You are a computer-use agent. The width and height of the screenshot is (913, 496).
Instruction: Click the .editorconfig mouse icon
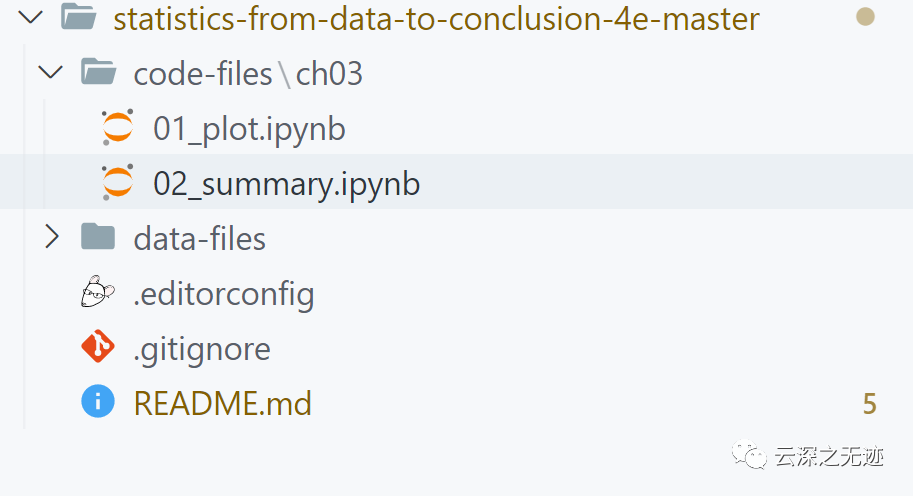point(98,293)
